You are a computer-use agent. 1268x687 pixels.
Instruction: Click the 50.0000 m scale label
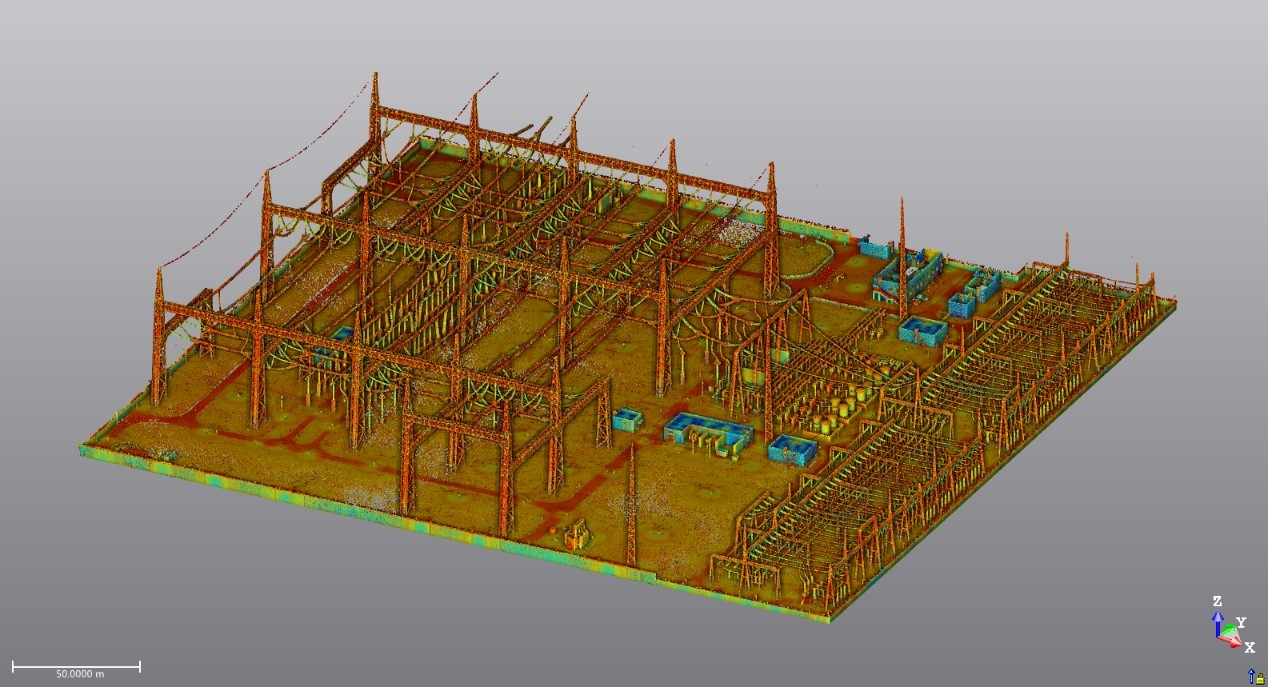coord(78,674)
